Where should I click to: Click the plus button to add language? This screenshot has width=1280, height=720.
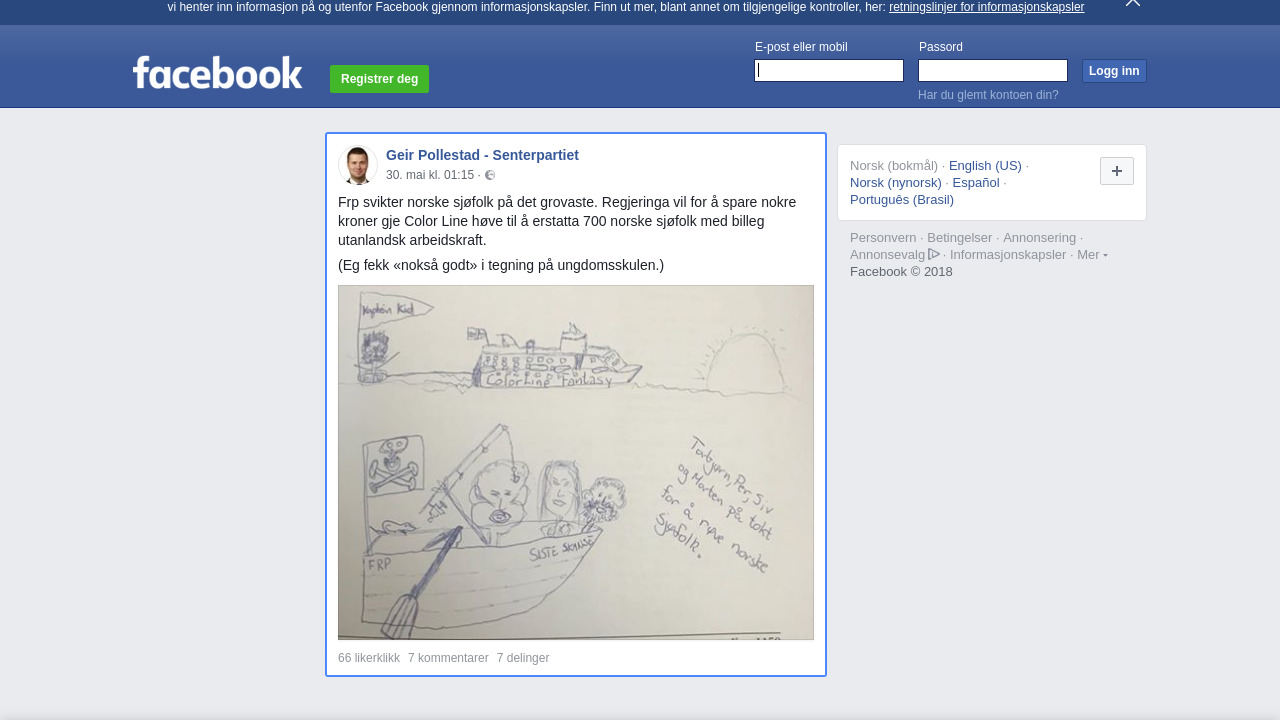1117,171
